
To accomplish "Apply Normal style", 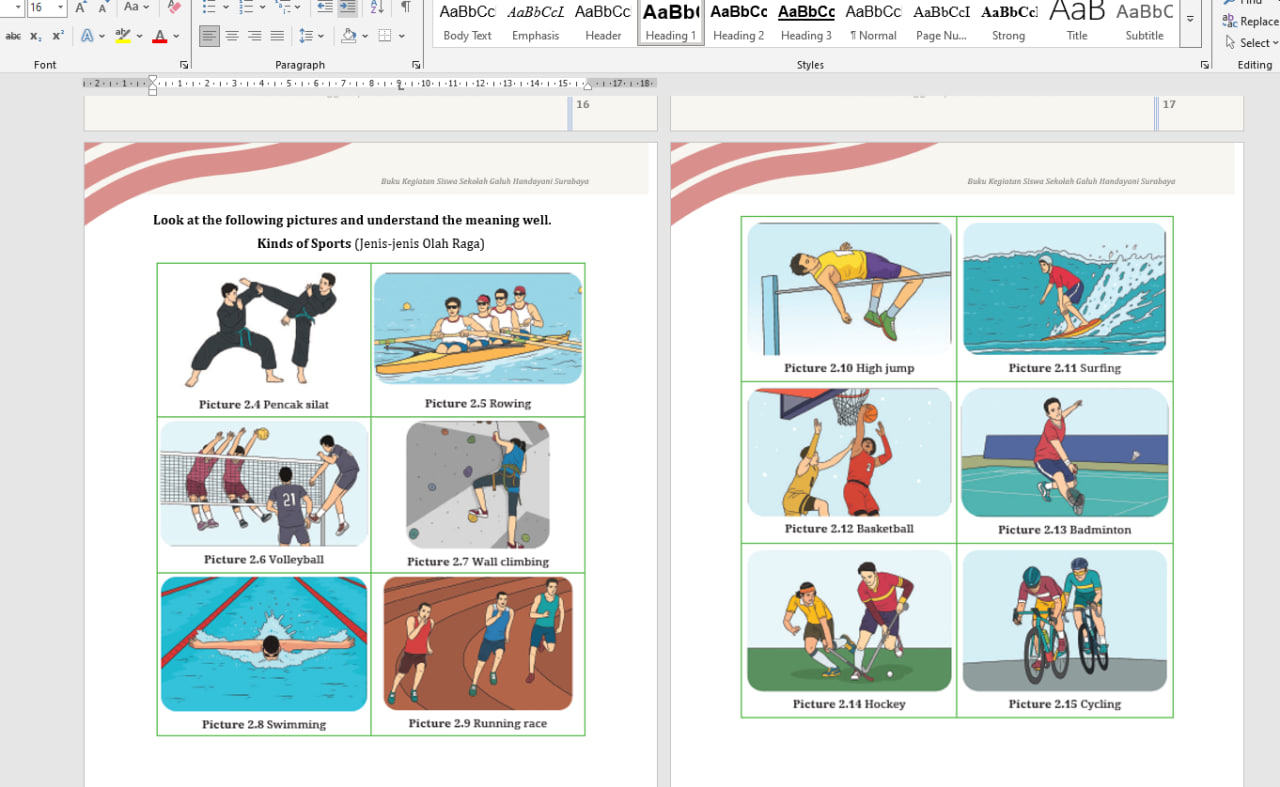I will (x=873, y=22).
